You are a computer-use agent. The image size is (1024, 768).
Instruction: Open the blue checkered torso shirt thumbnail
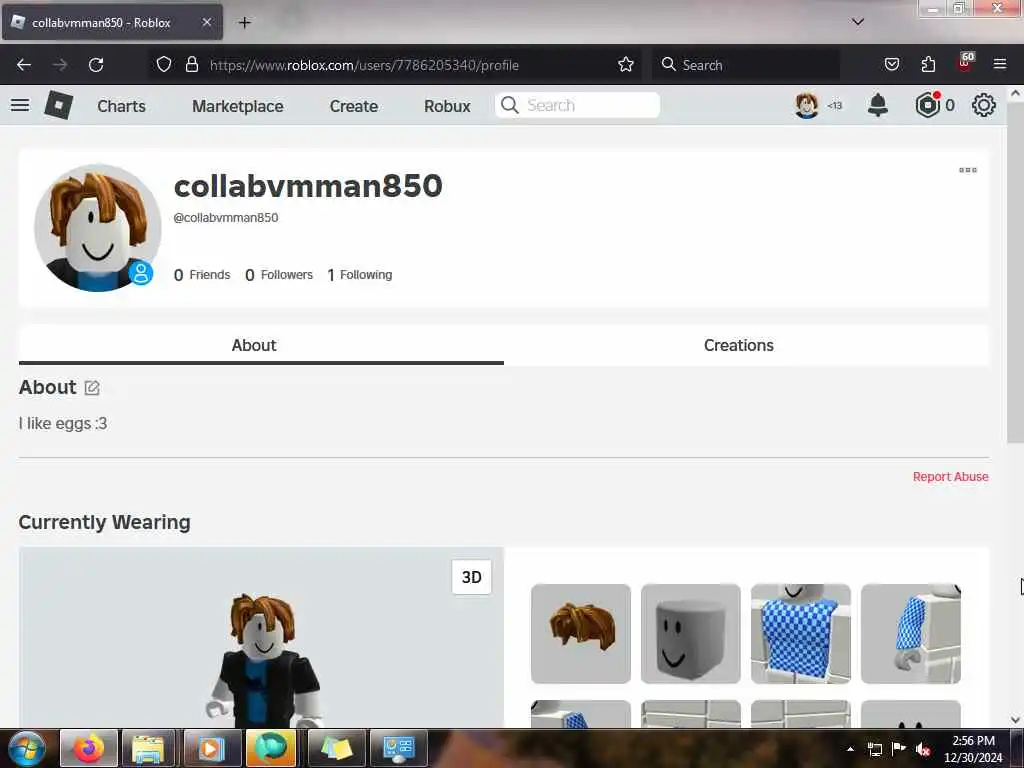pos(801,633)
